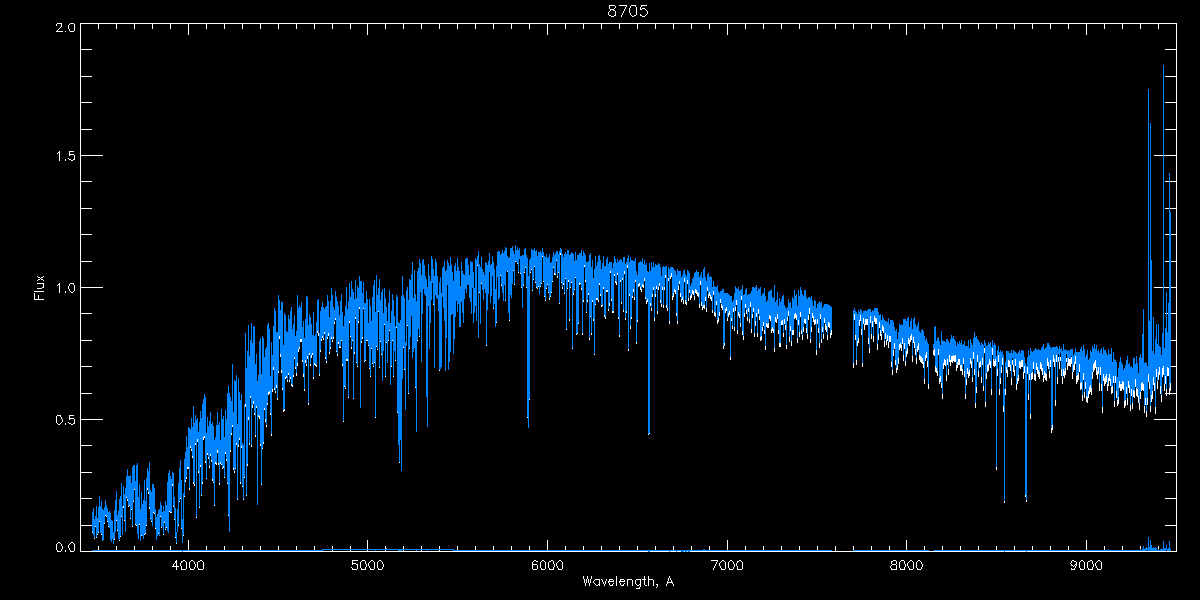This screenshot has width=1200, height=600.
Task: Click the 0.0 flux tick label
Action: click(x=66, y=548)
